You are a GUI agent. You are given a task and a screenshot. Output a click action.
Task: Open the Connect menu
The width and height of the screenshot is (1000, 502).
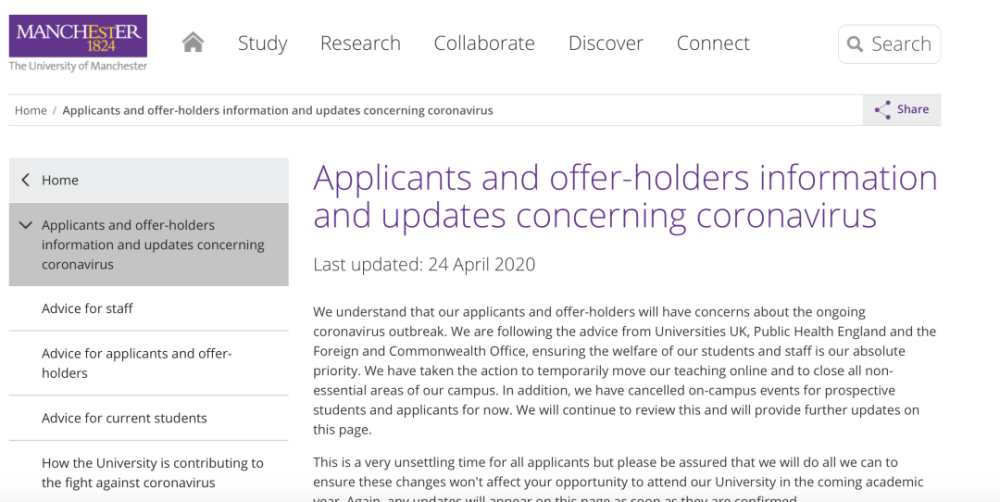tap(713, 43)
